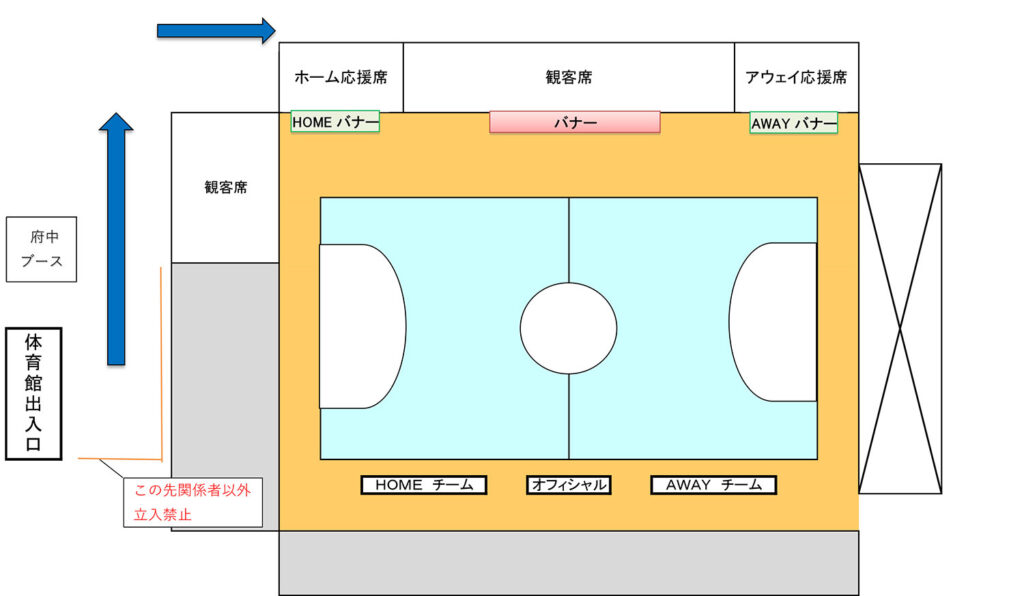This screenshot has width=1024, height=596.
Task: Click the gray strip below the court
Action: tap(568, 563)
